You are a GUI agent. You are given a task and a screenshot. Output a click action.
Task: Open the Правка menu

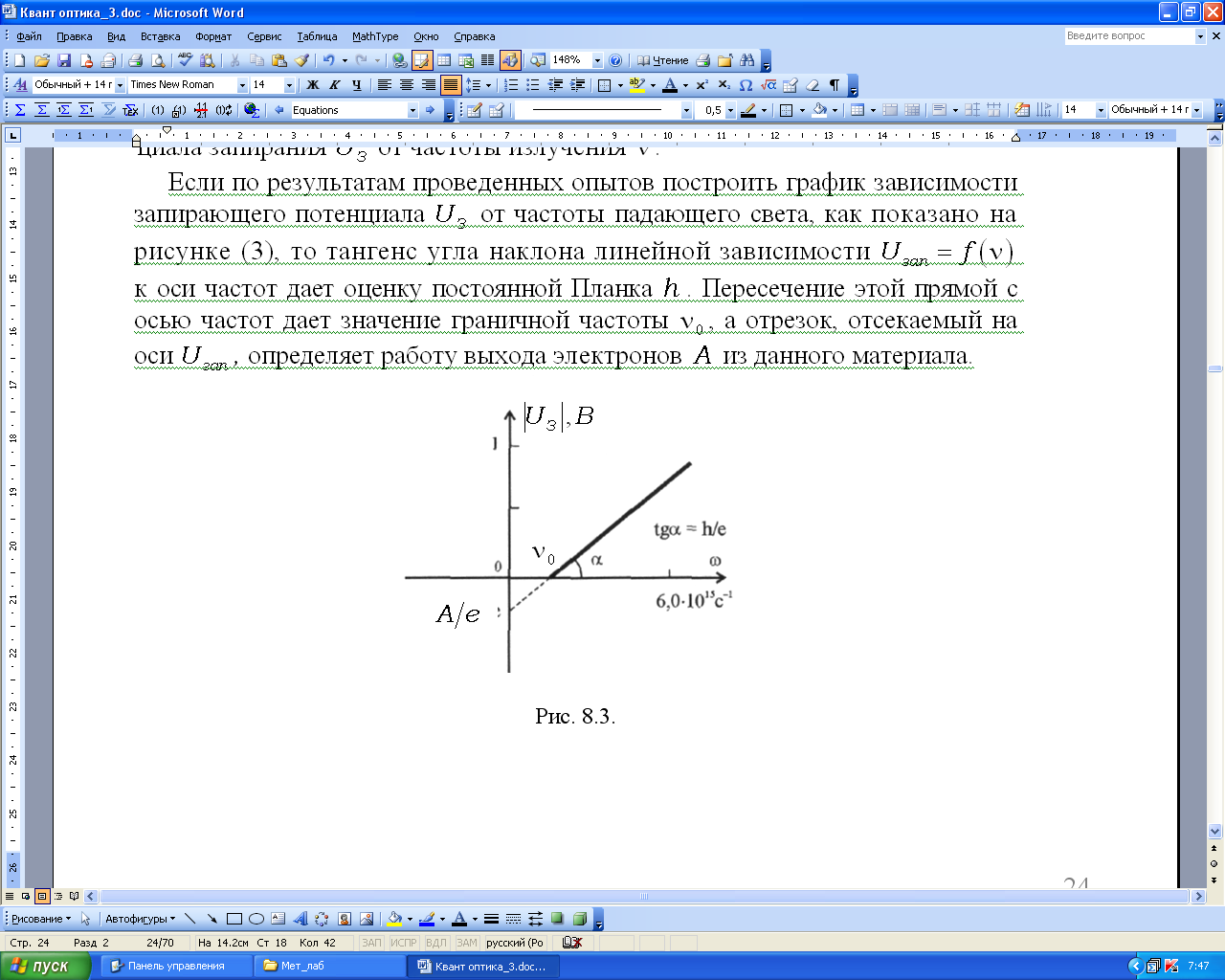click(x=74, y=36)
